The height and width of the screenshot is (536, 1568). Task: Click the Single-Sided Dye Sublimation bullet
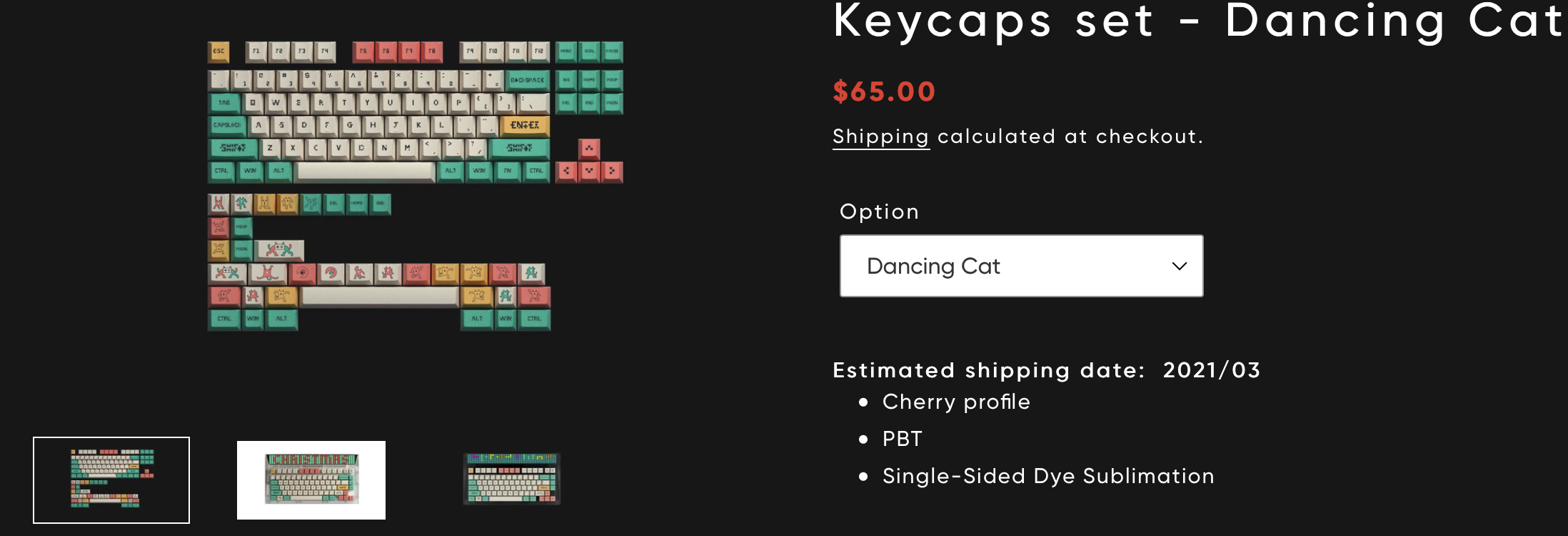(1048, 476)
